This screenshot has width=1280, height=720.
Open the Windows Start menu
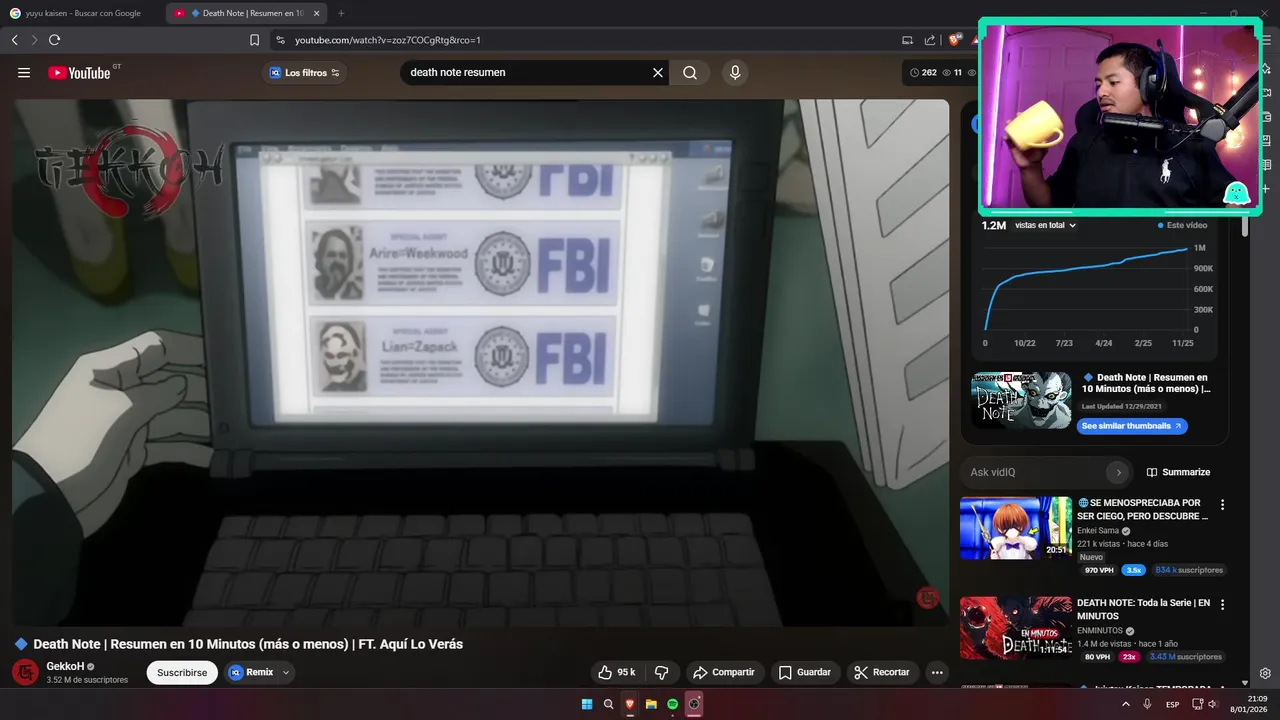pyautogui.click(x=587, y=704)
